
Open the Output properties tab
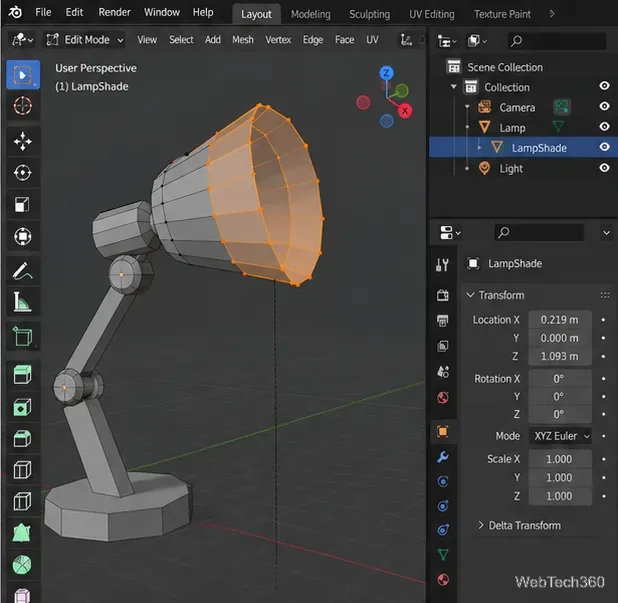coord(443,321)
